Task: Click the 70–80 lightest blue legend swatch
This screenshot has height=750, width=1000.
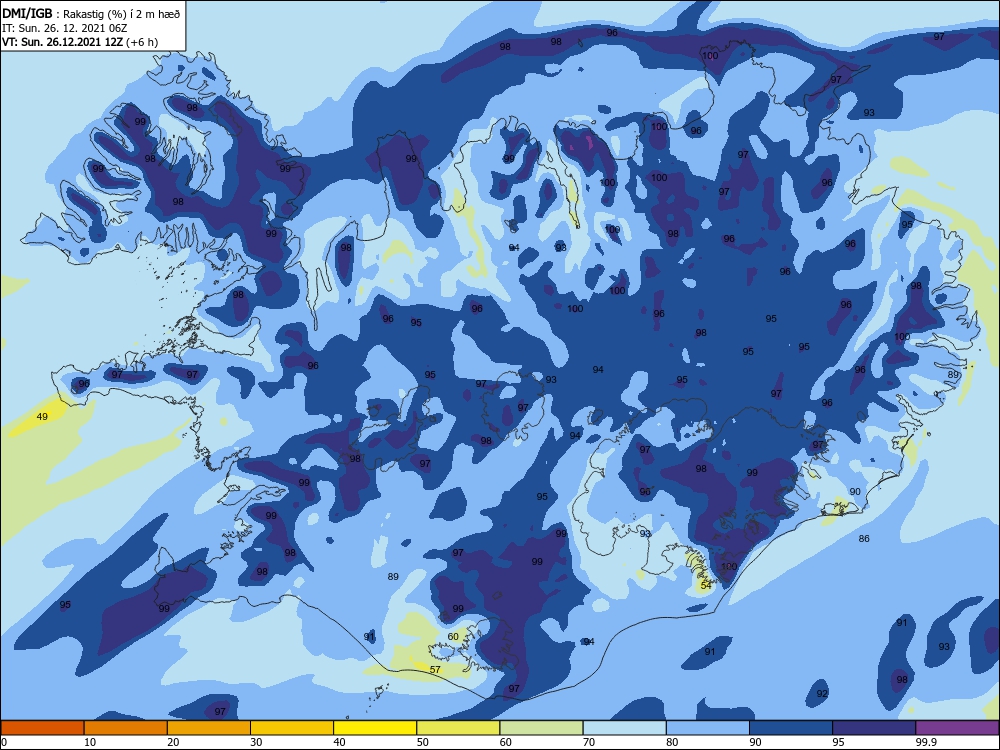Action: [x=624, y=728]
